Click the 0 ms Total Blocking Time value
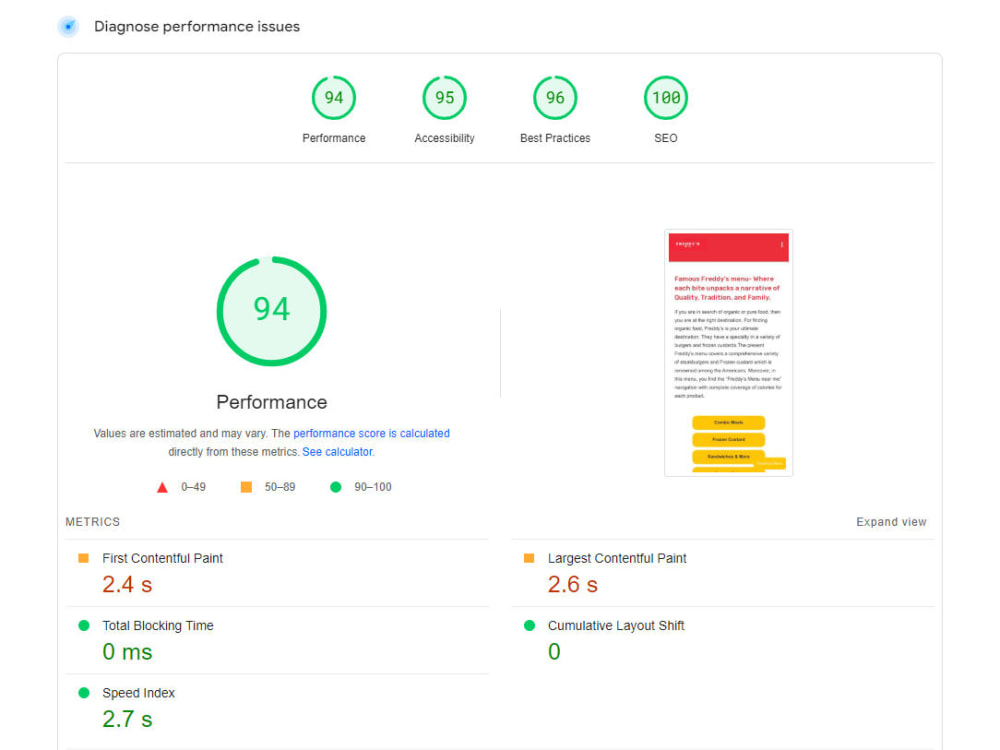Screen dimensions: 1000x750 click(x=128, y=652)
